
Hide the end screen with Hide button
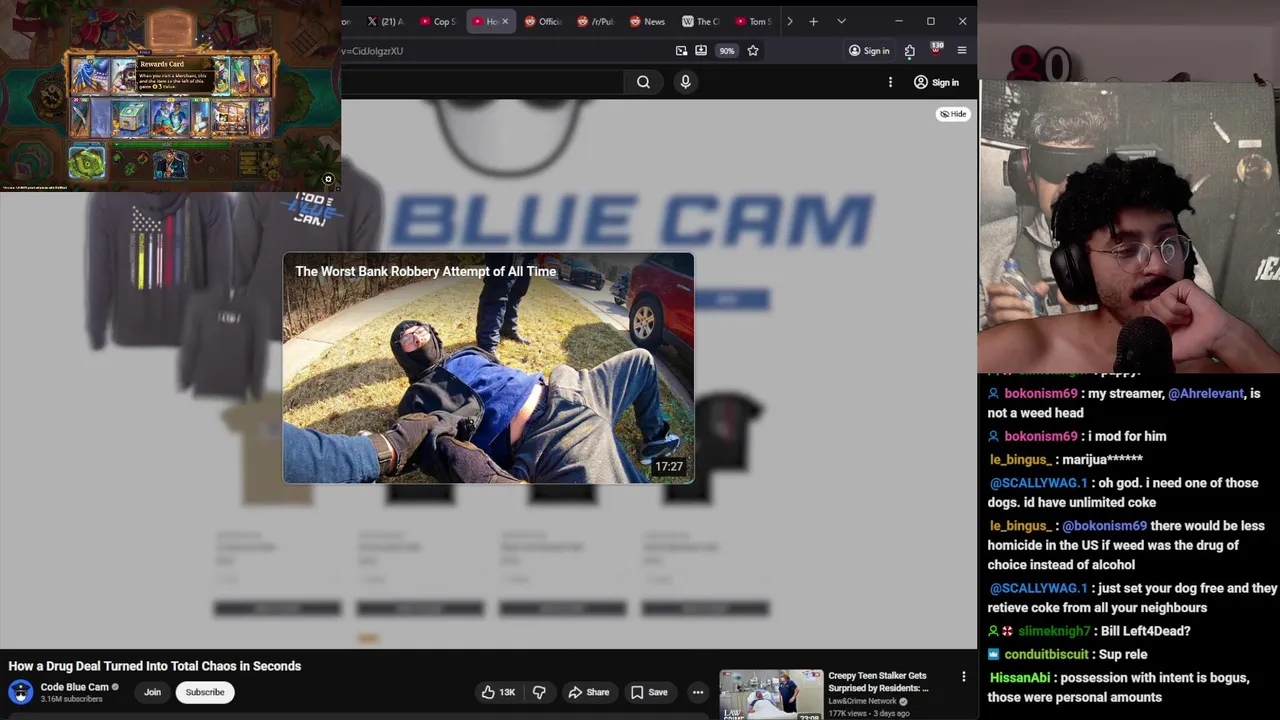pyautogui.click(x=953, y=114)
